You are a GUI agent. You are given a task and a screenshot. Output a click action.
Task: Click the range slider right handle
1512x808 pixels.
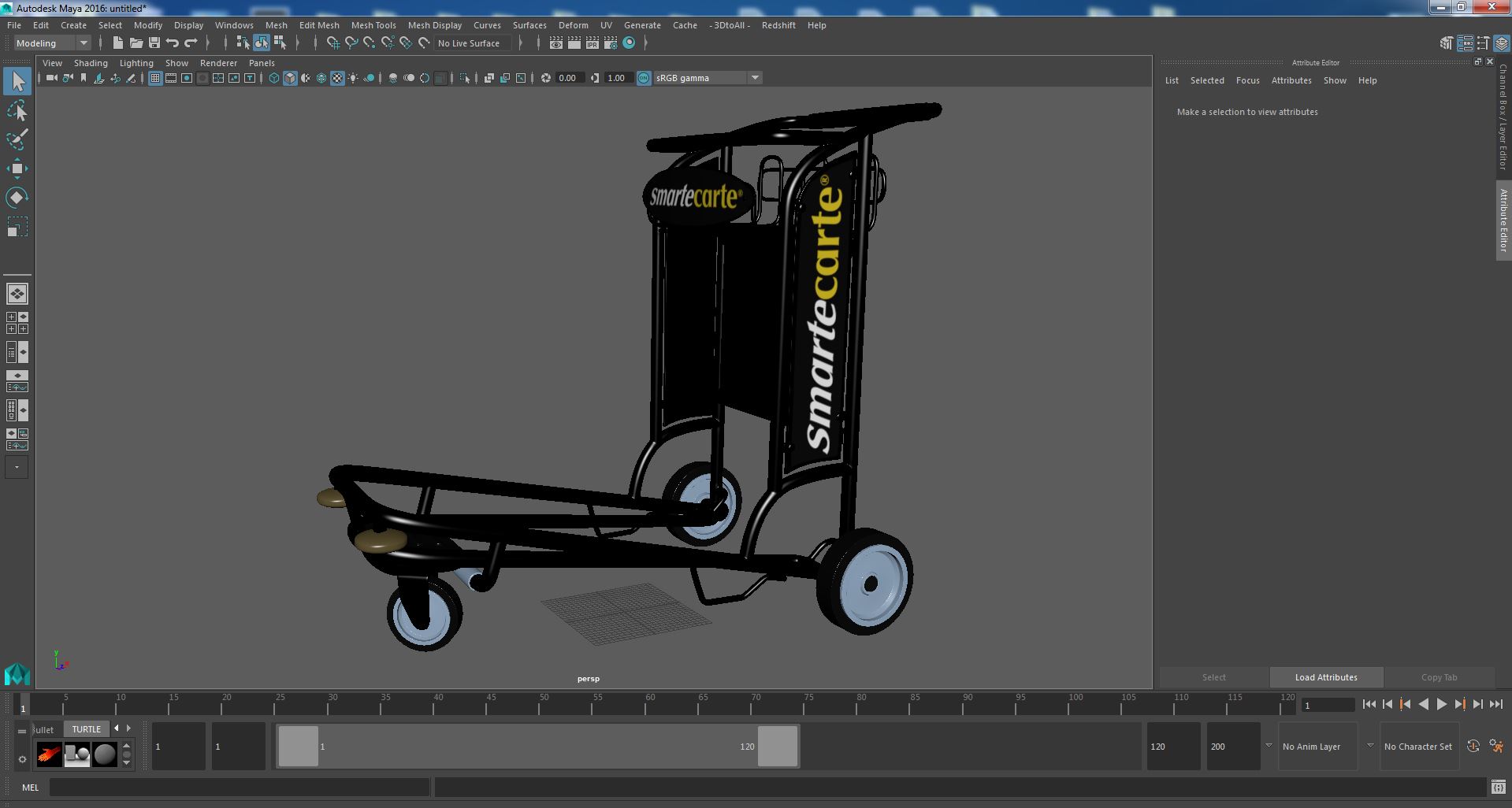(x=778, y=746)
